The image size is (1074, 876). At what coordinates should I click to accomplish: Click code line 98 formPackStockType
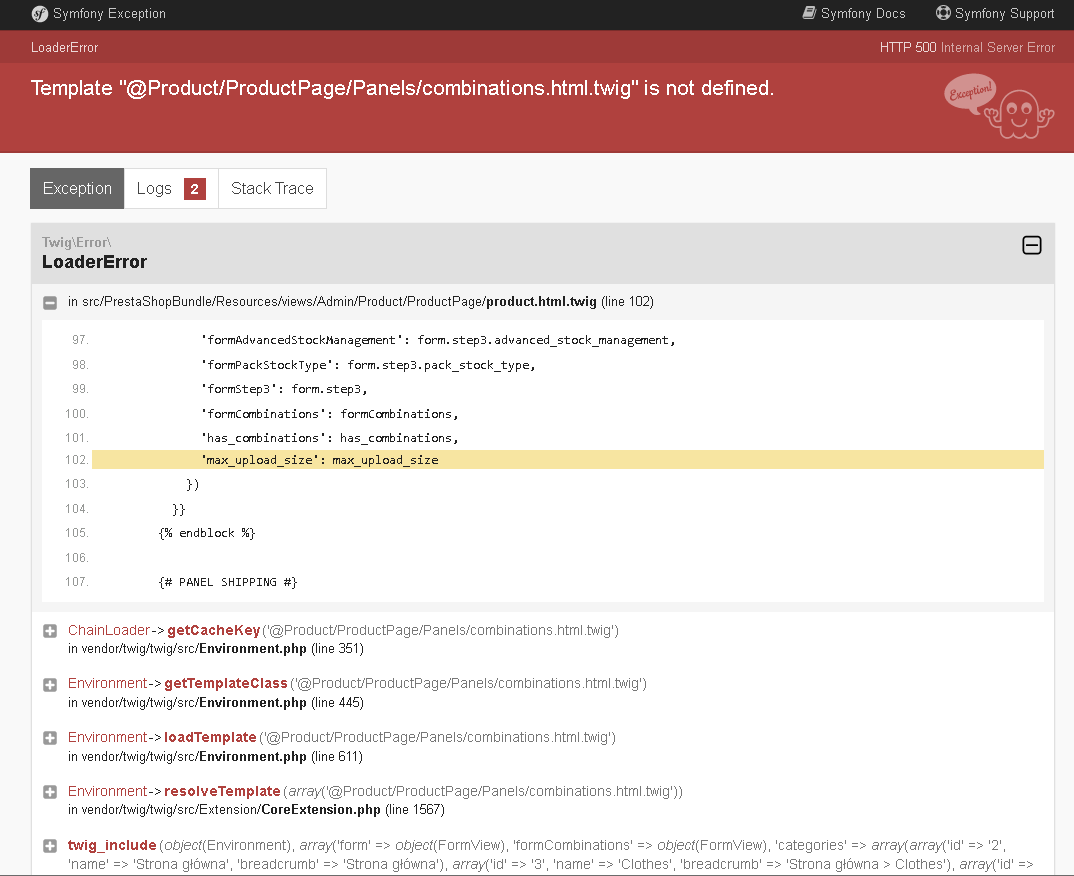click(x=368, y=365)
